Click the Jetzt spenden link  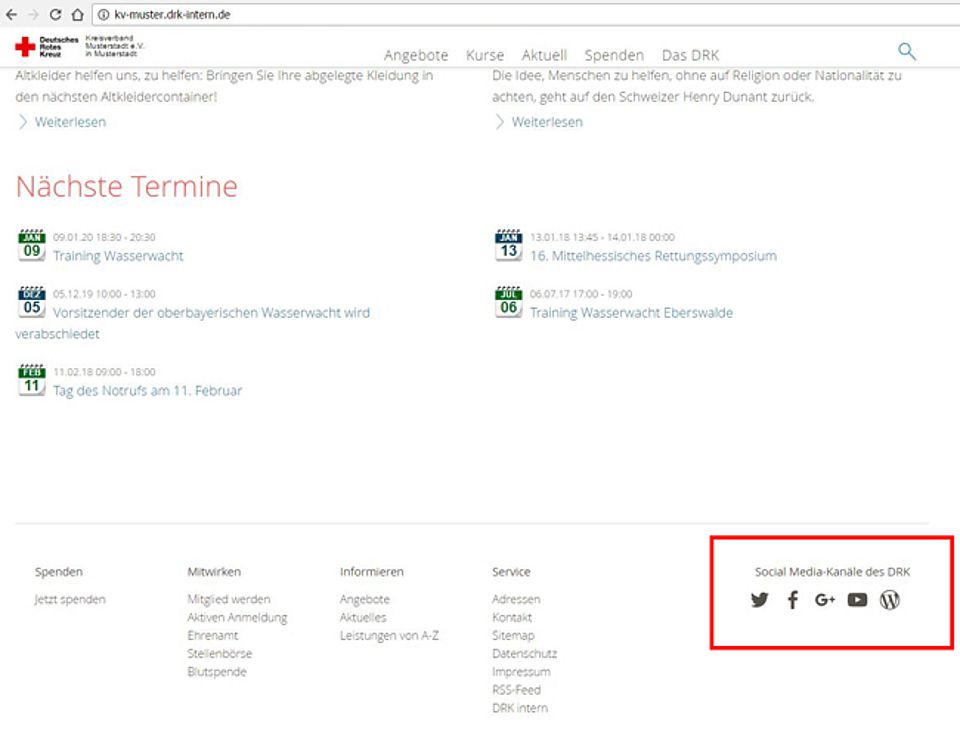pyautogui.click(x=67, y=599)
